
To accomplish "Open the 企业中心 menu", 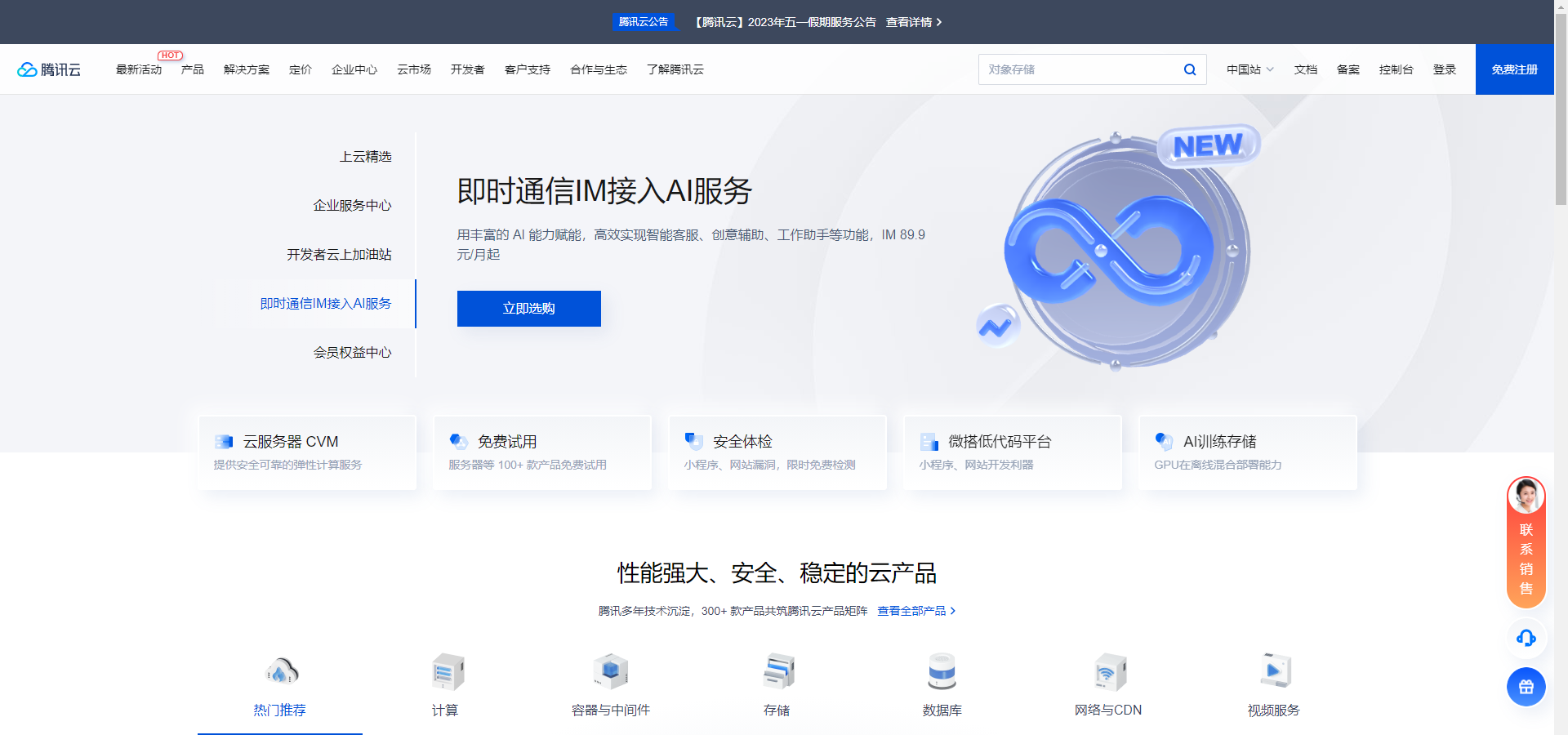I will [x=354, y=69].
